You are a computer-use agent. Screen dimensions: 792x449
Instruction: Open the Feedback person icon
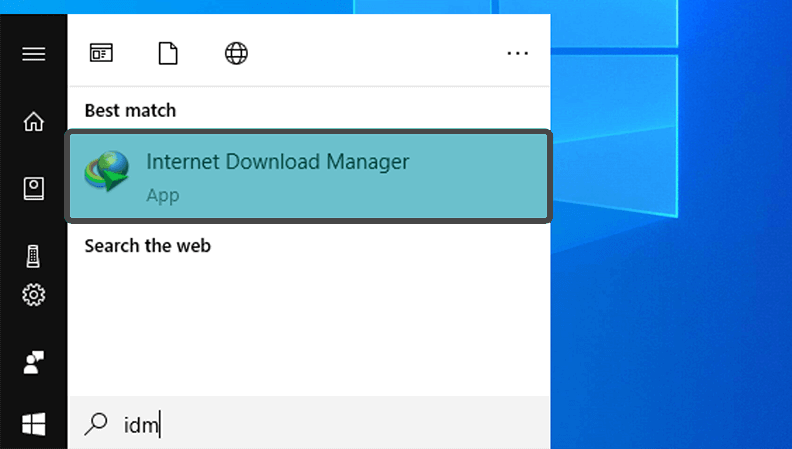pos(33,362)
